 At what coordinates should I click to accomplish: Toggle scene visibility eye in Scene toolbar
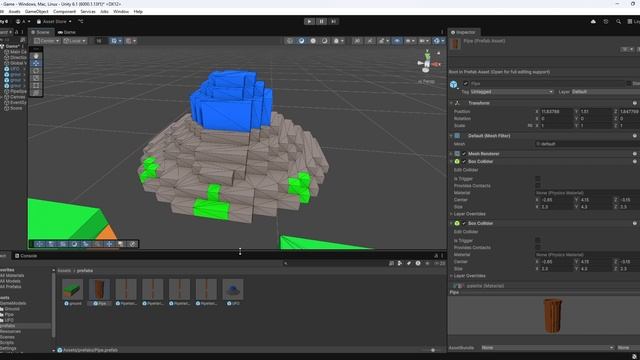[x=397, y=41]
